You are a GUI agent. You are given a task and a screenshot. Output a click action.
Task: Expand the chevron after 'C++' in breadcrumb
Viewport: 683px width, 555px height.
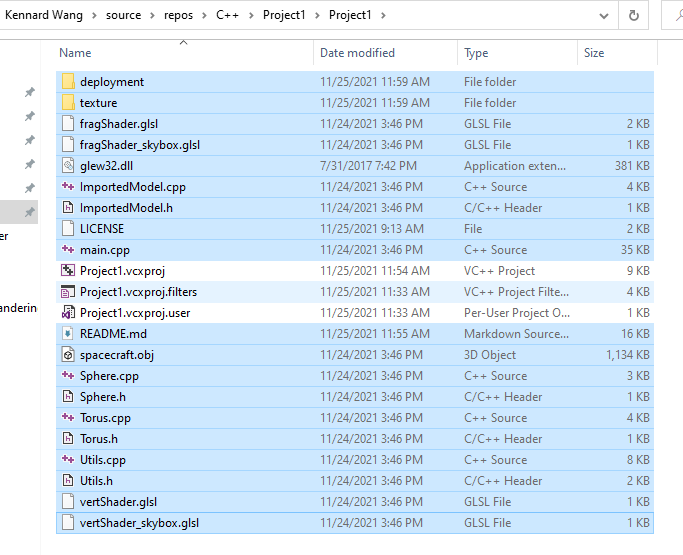(x=250, y=16)
